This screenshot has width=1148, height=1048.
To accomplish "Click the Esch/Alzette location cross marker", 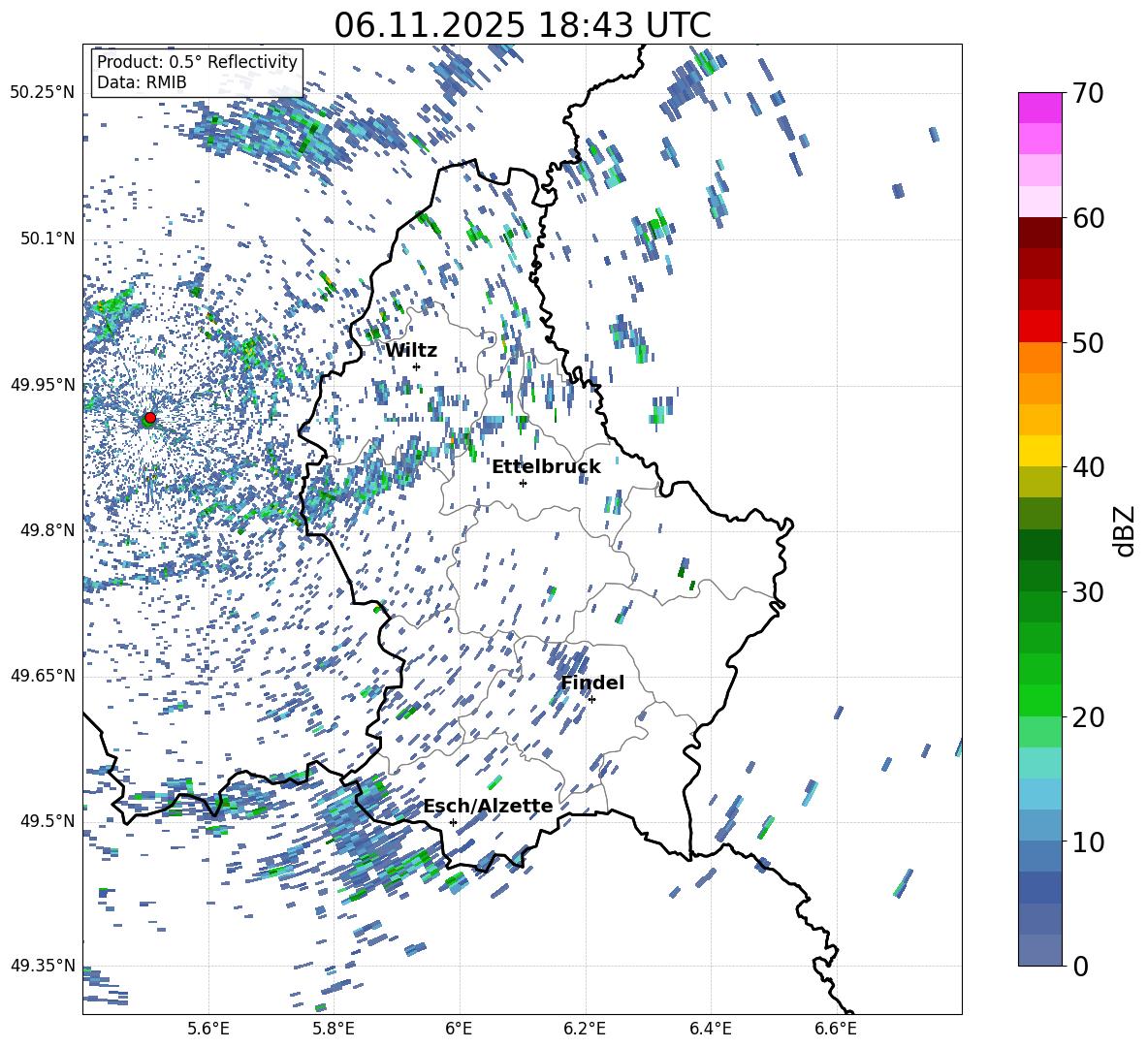I will click(x=453, y=822).
